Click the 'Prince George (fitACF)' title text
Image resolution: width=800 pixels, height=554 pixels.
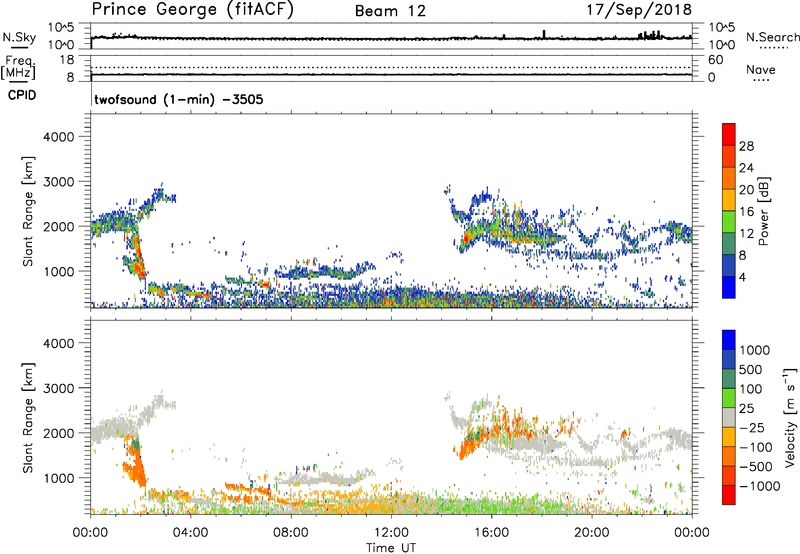(193, 10)
